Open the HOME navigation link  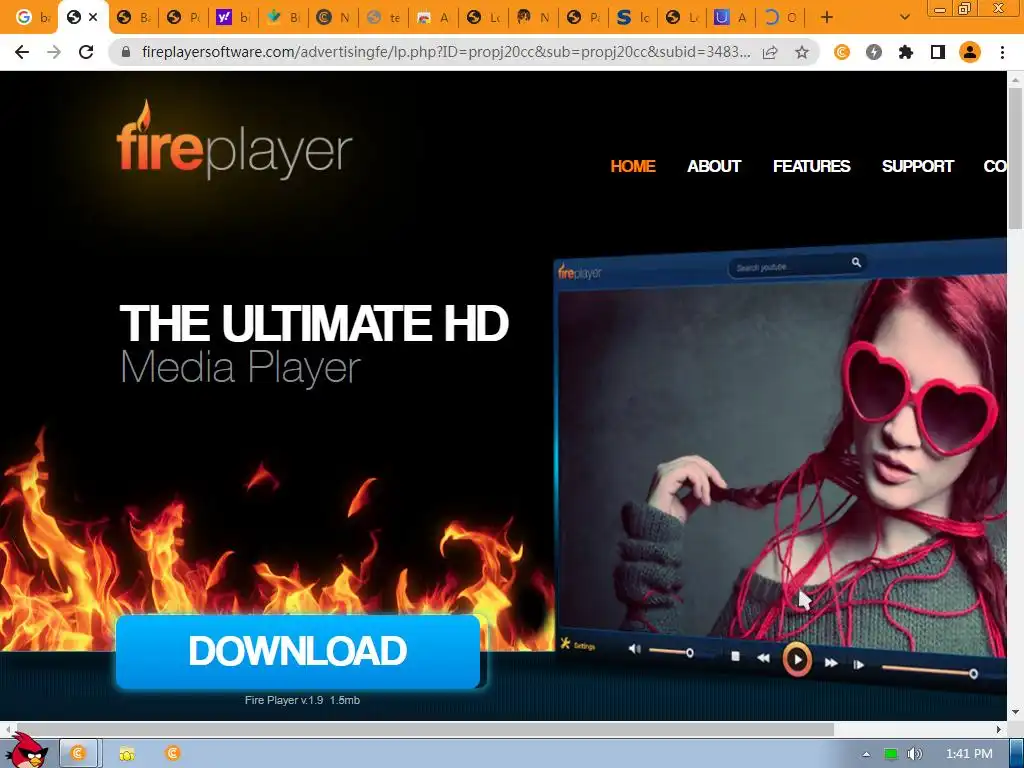point(633,167)
